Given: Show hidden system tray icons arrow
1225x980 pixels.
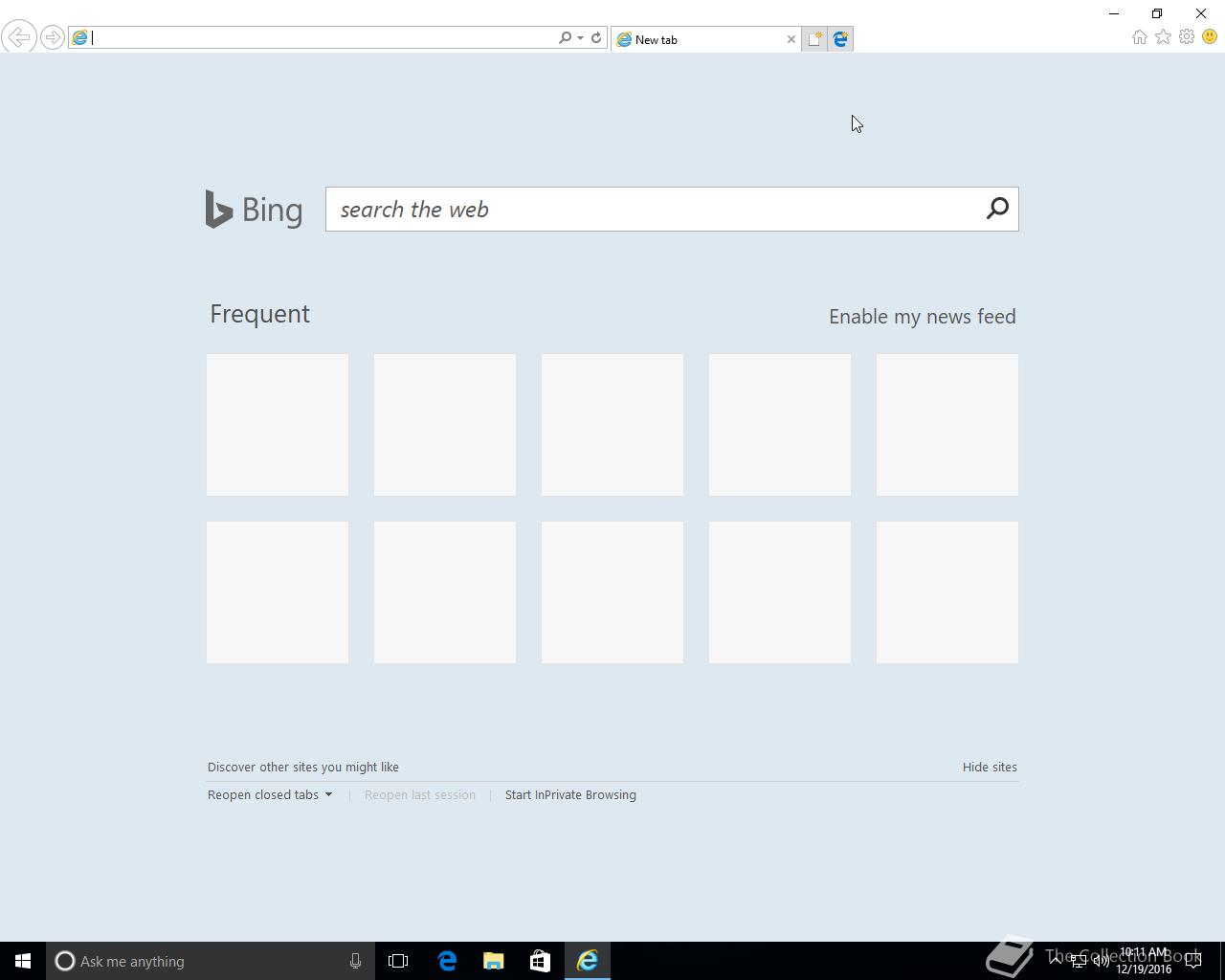Looking at the screenshot, I should (x=1056, y=960).
